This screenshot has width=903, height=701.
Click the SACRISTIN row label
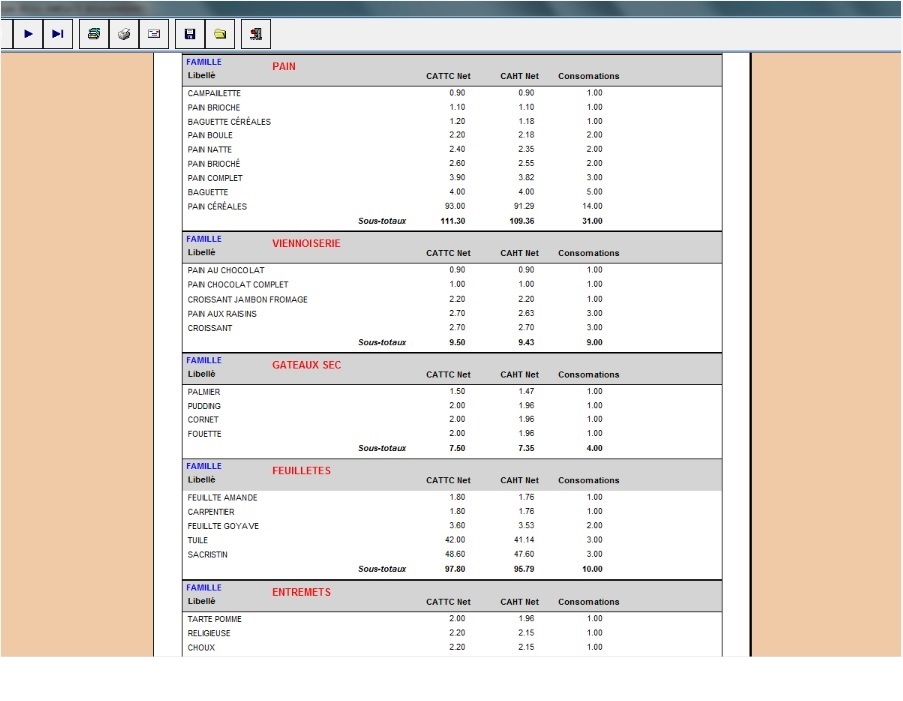click(x=207, y=555)
